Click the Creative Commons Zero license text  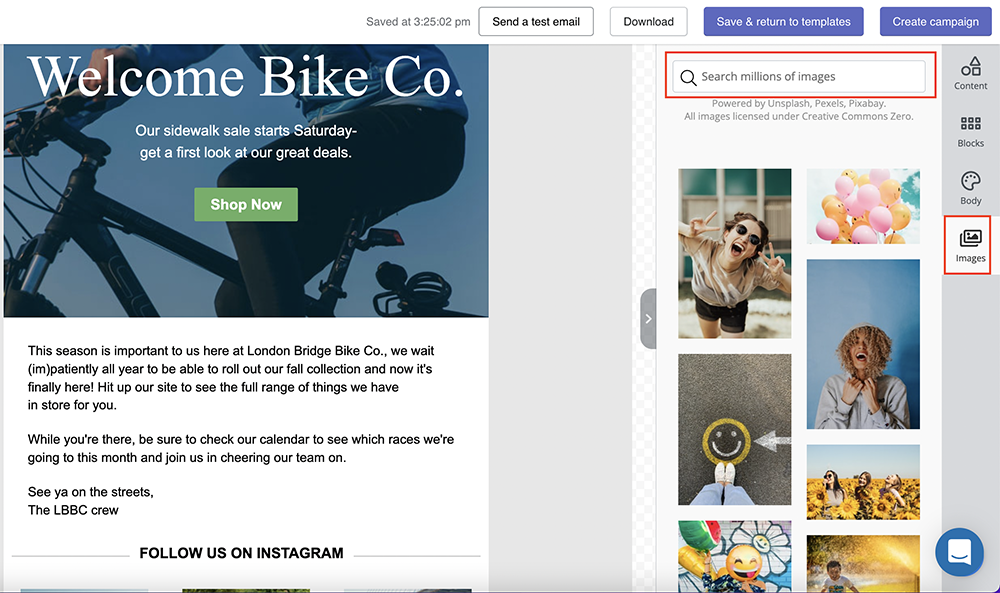[798, 116]
